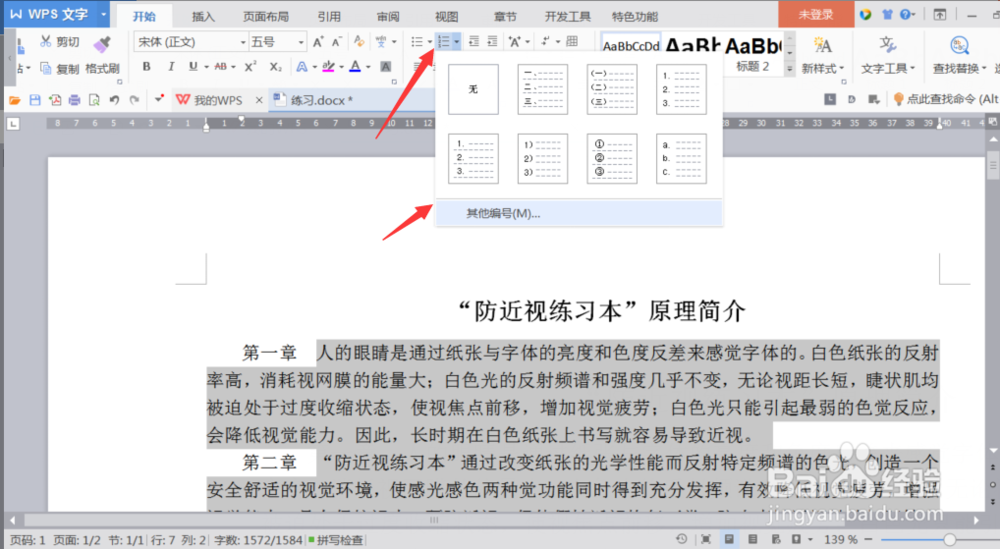
Task: Expand the styles gallery list
Action: 790,68
